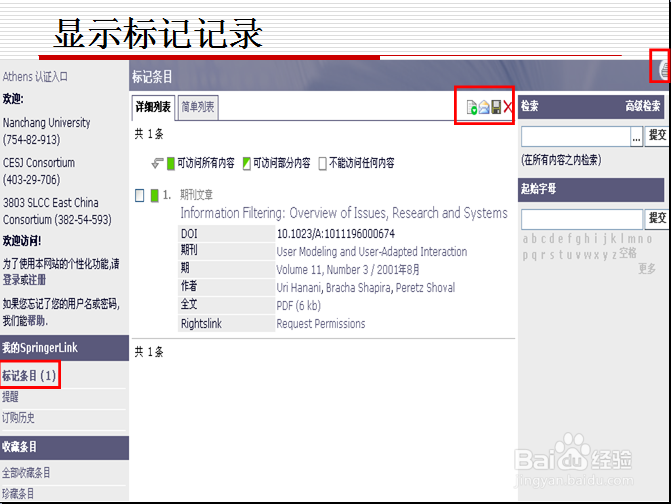Open the Athens 认证入口 link
Image resolution: width=671 pixels, height=504 pixels.
[35, 77]
